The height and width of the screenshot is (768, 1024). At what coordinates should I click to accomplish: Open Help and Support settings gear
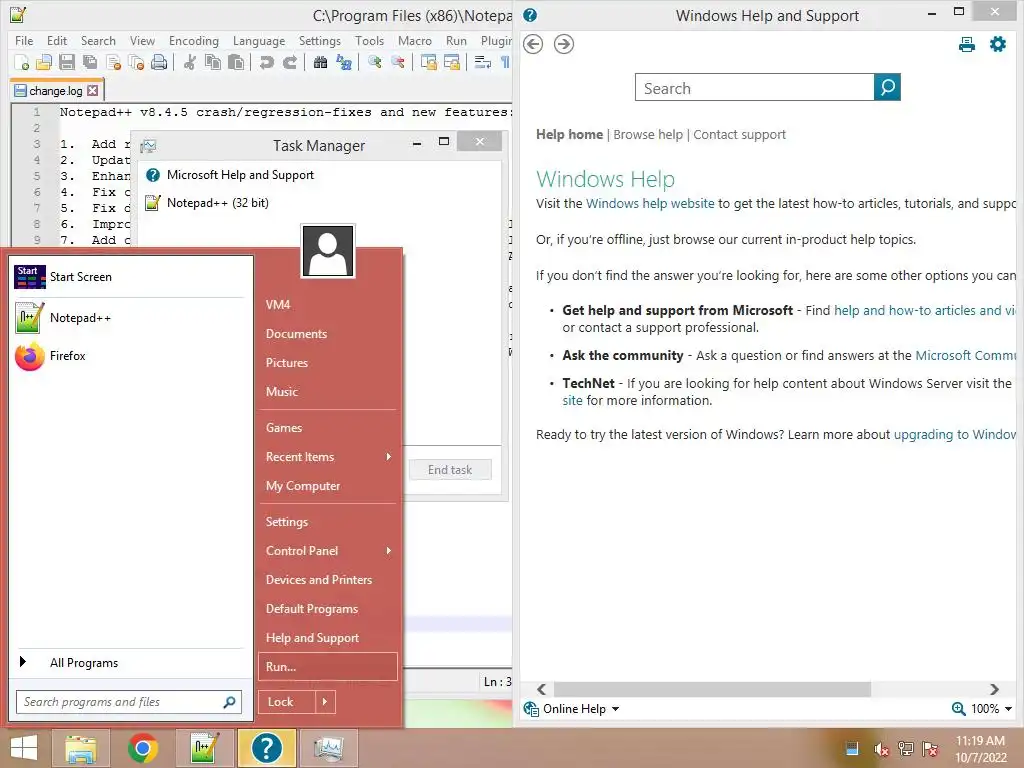point(998,44)
